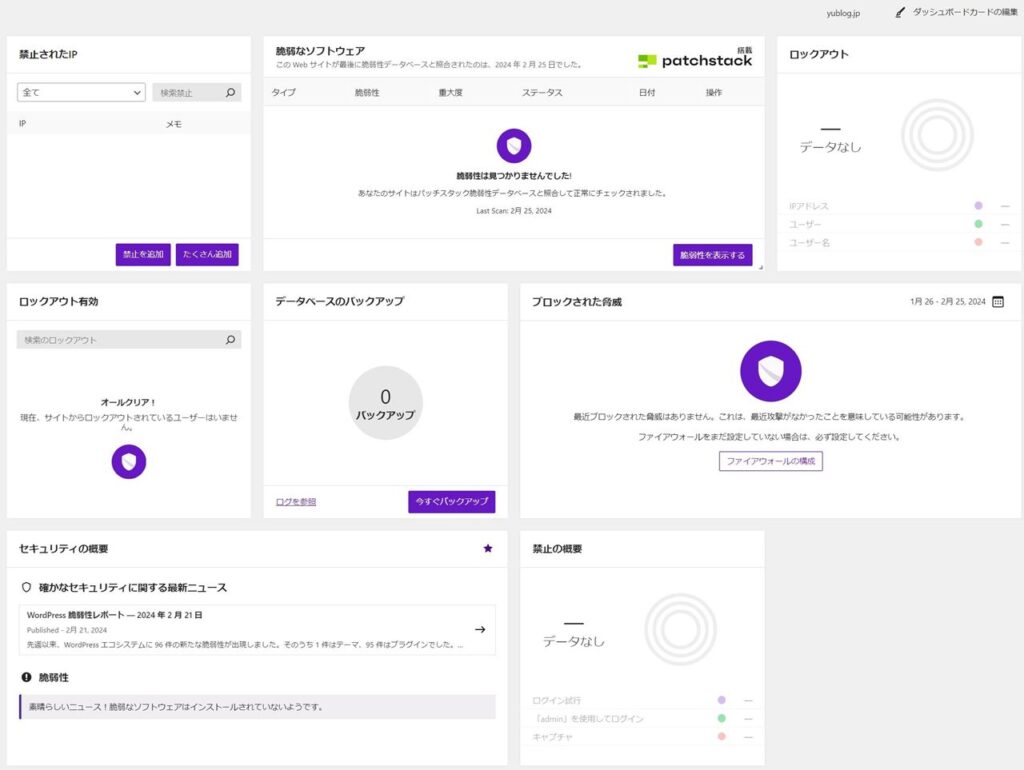Click the 素晴らしいニュース notice bar

pyautogui.click(x=257, y=707)
